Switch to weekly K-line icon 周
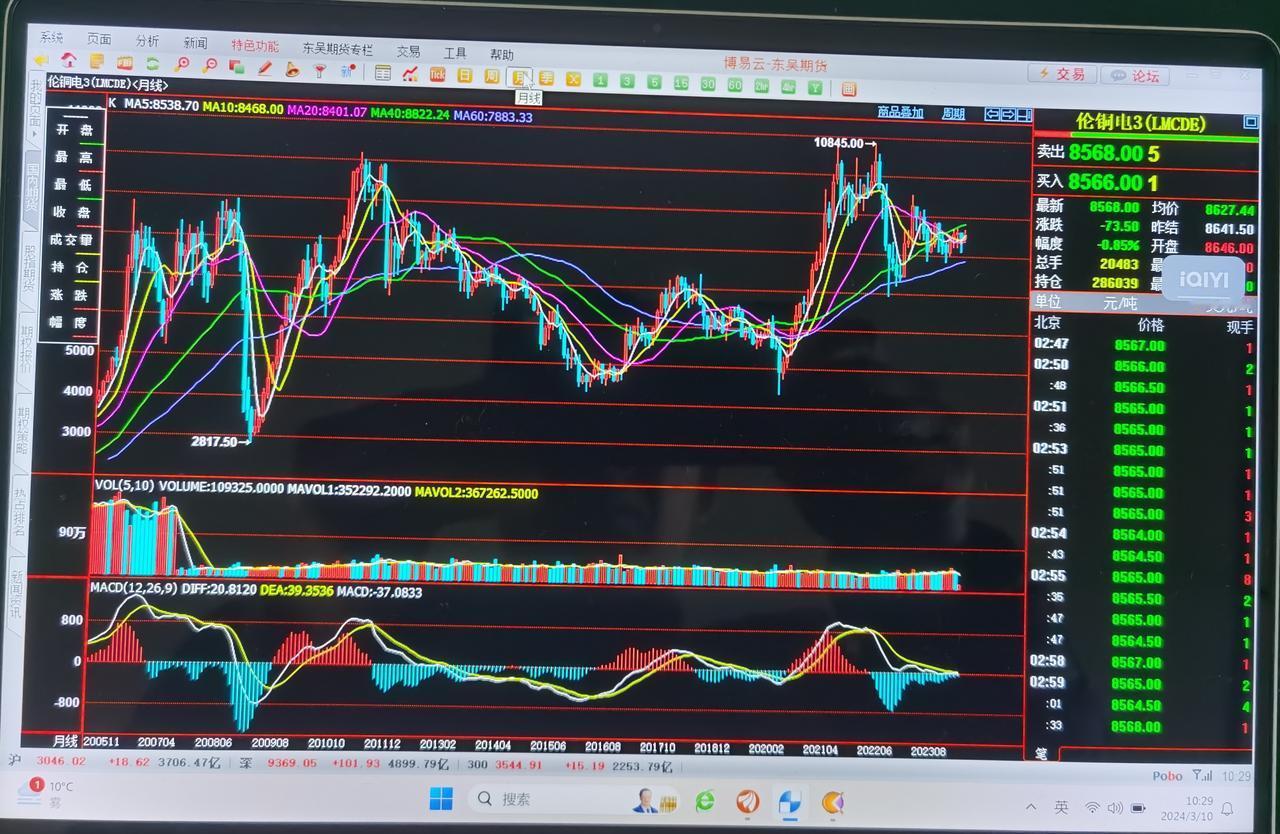 (492, 77)
